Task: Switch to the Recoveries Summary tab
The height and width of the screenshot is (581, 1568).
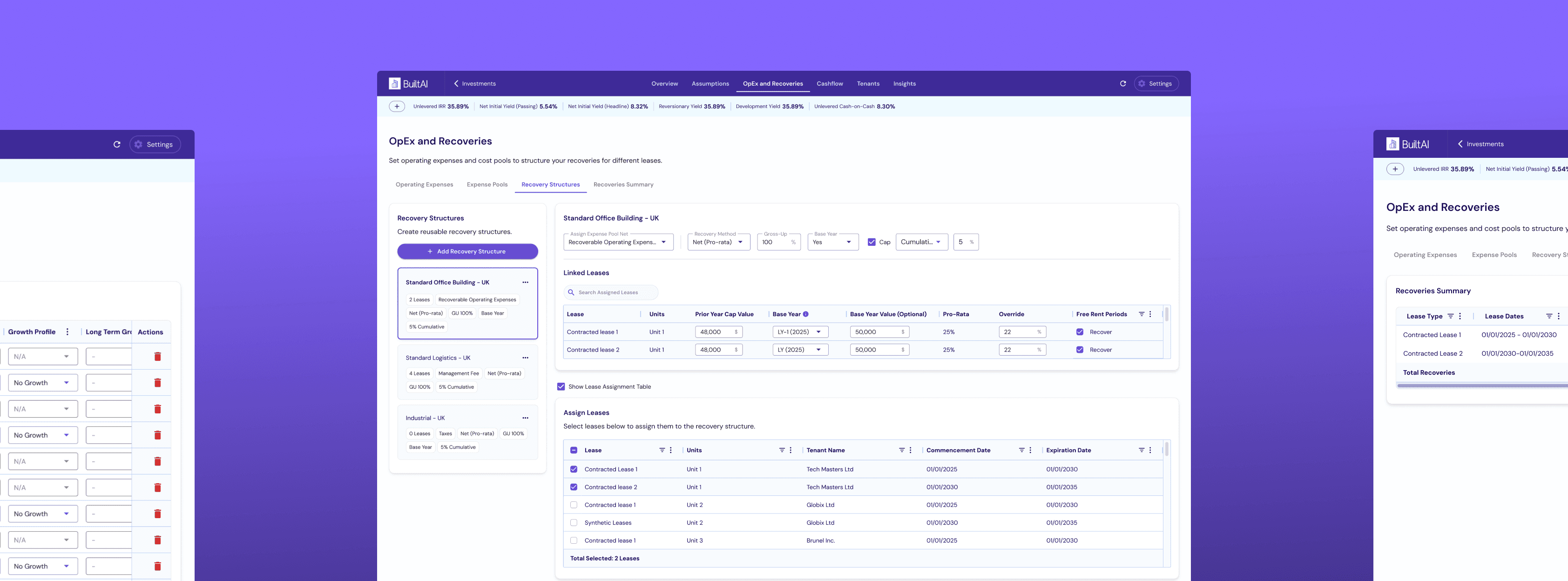Action: click(x=623, y=184)
